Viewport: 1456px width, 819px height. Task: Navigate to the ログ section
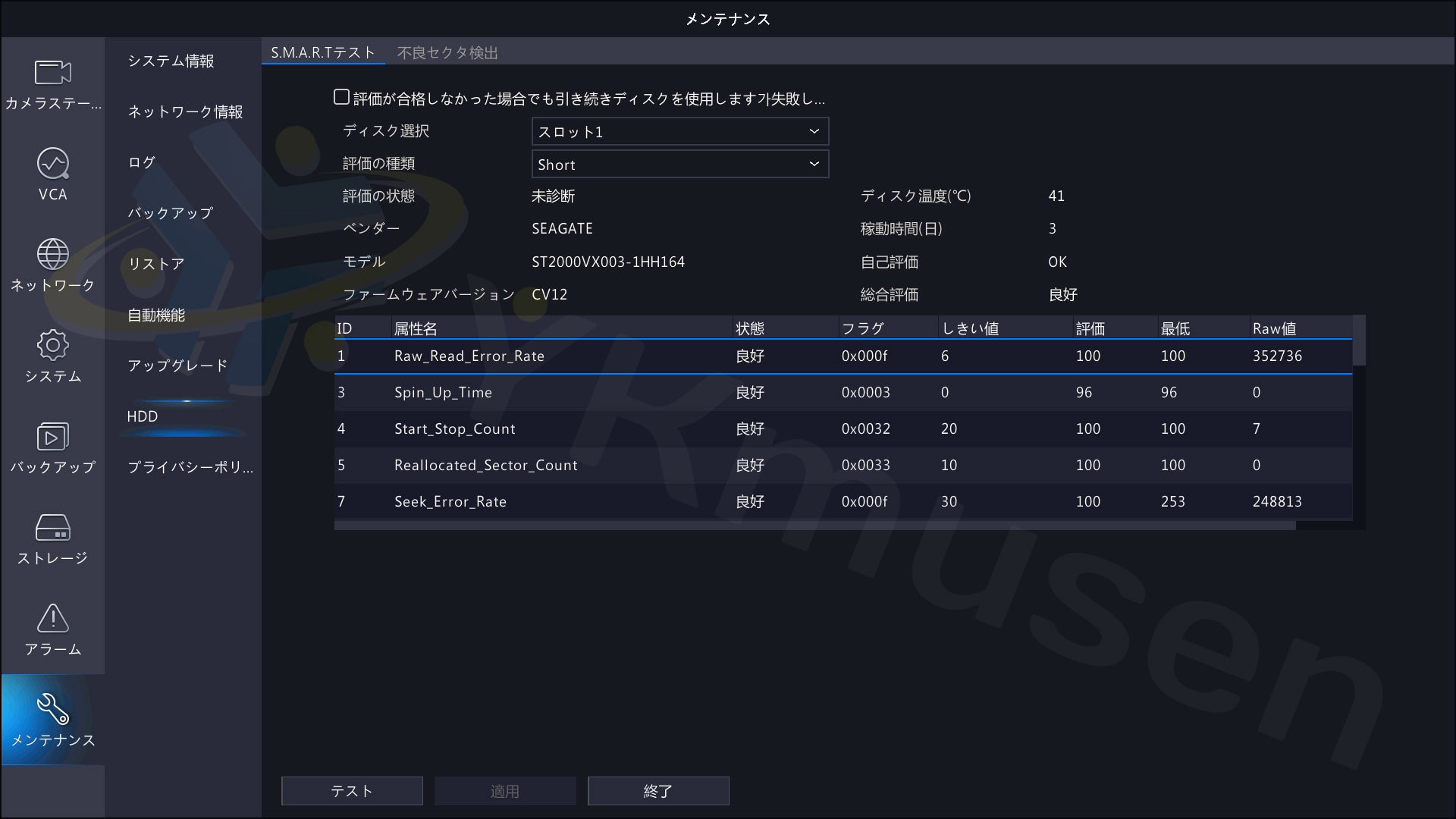tap(141, 162)
